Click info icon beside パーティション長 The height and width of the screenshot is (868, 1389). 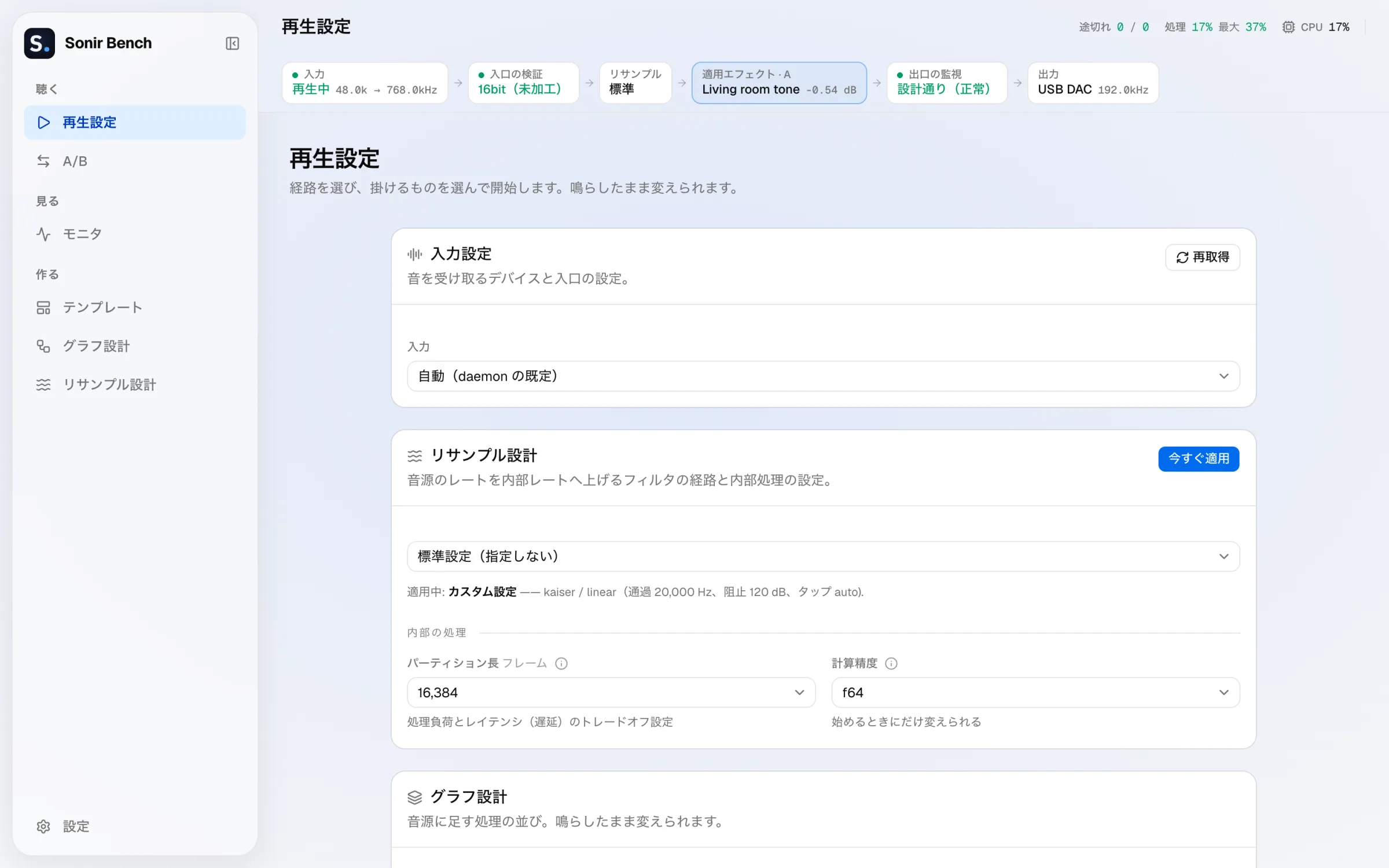tap(561, 663)
